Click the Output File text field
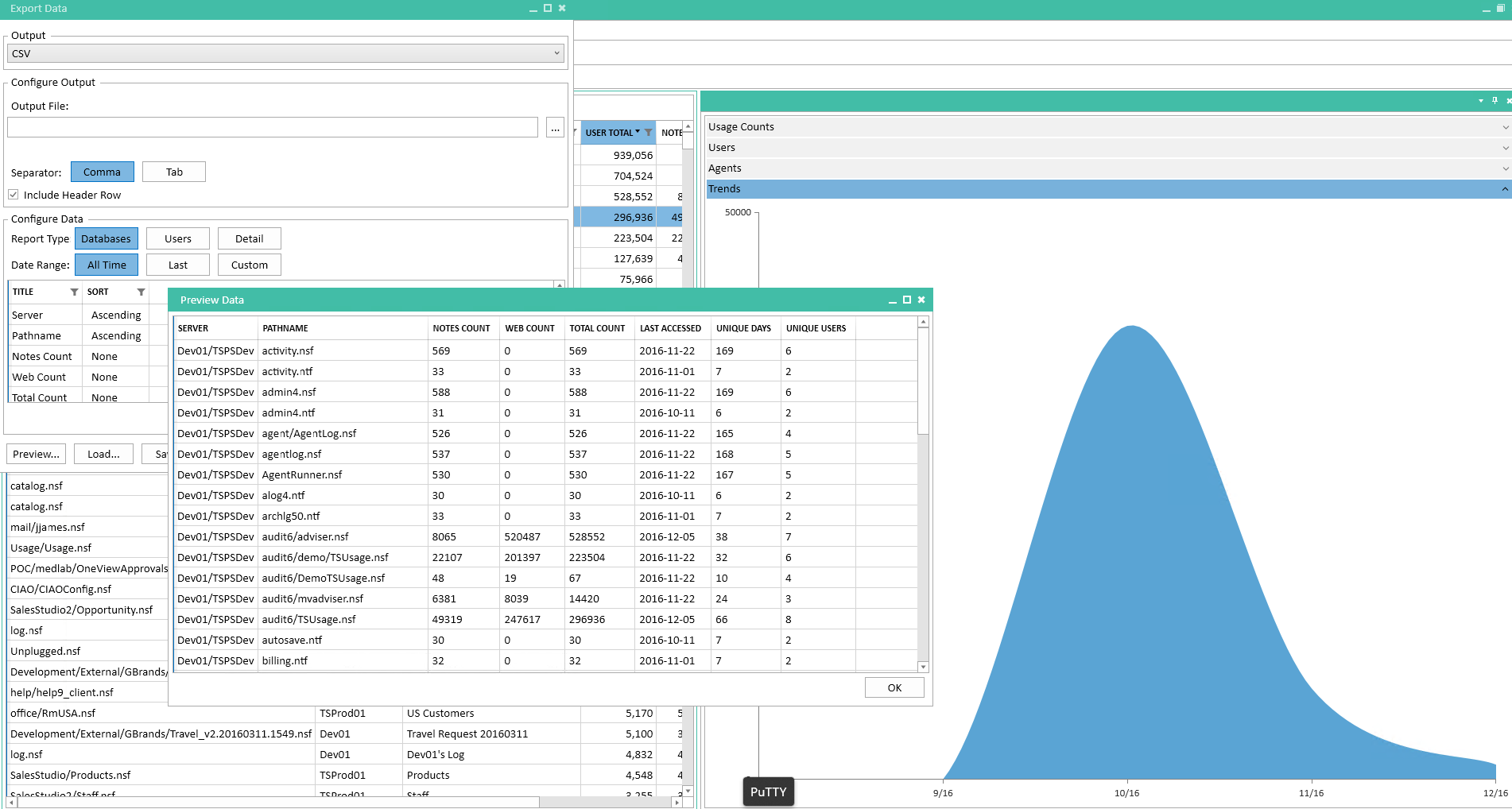1512x809 pixels. (273, 127)
